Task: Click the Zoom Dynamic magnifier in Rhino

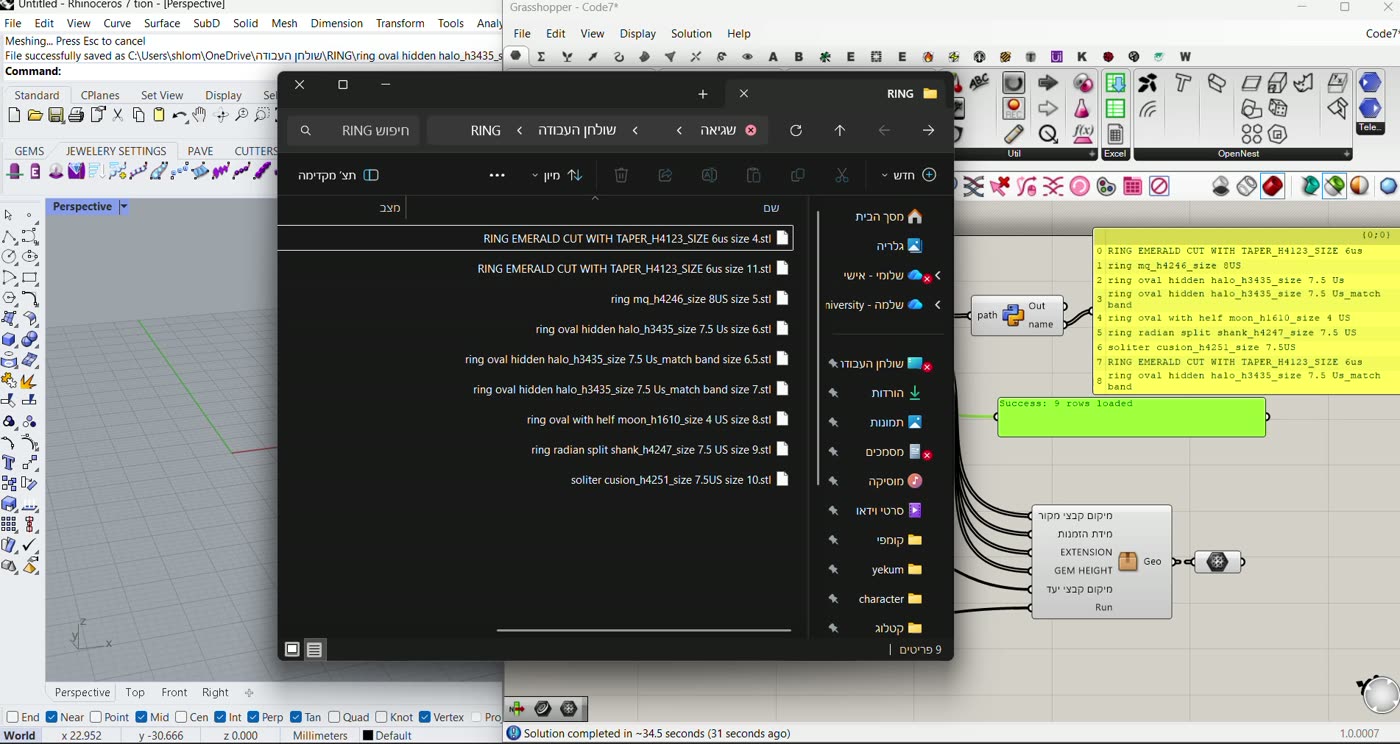Action: click(x=242, y=116)
